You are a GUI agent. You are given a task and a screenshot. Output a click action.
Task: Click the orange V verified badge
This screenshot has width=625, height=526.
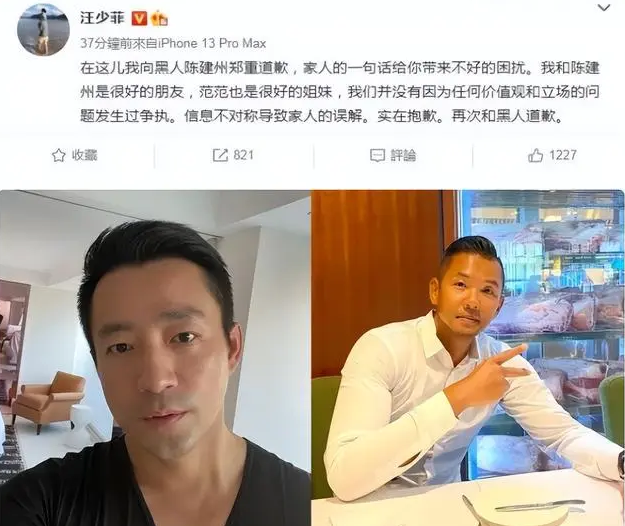pyautogui.click(x=139, y=18)
